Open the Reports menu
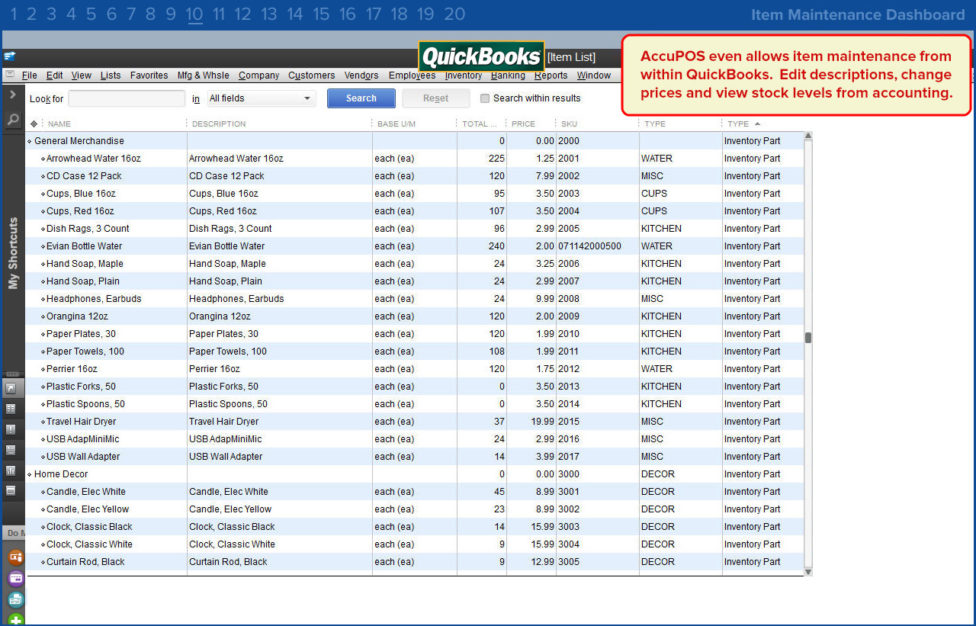 pyautogui.click(x=551, y=75)
